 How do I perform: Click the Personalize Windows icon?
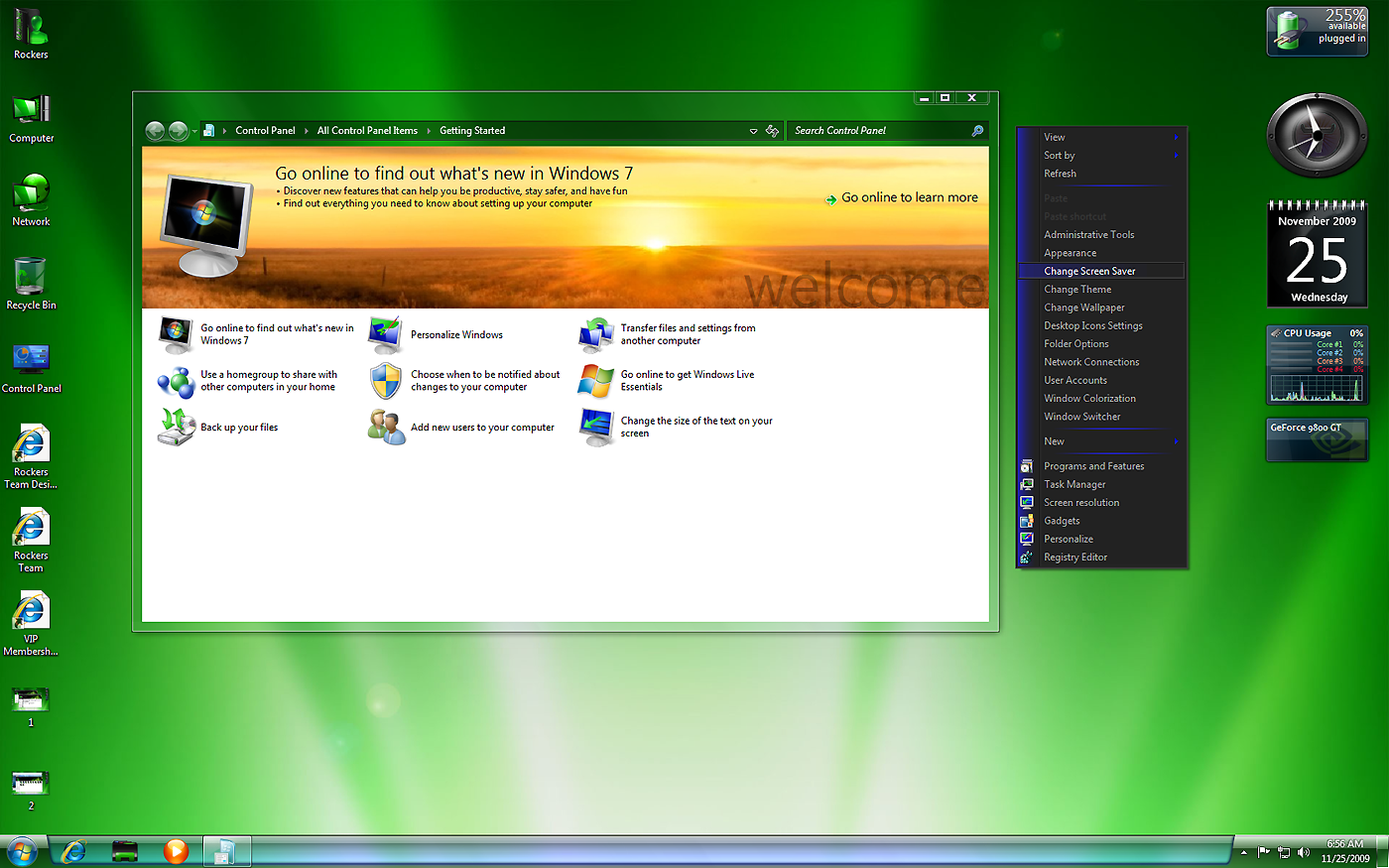(x=385, y=334)
